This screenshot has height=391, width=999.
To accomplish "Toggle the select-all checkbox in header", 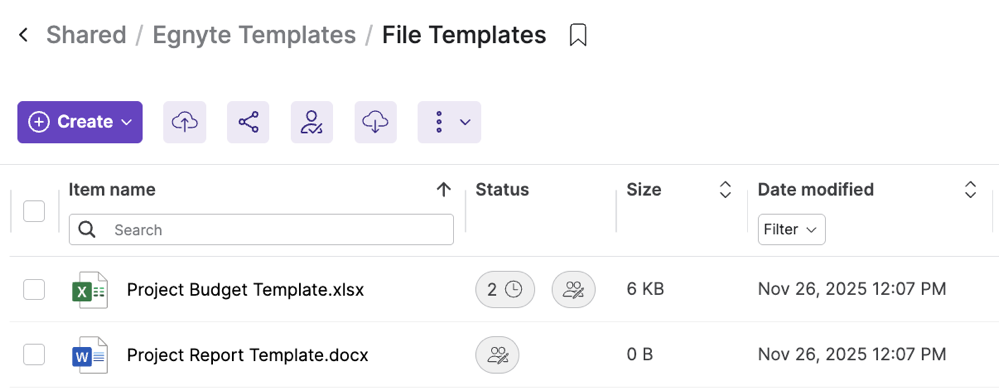I will pos(34,211).
